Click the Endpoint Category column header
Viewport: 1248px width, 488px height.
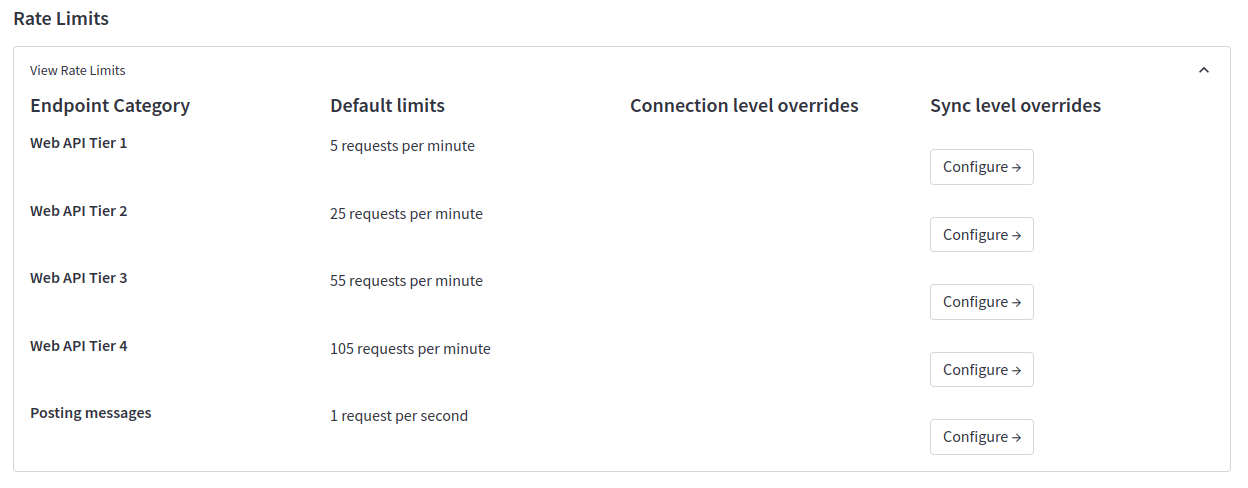(110, 106)
